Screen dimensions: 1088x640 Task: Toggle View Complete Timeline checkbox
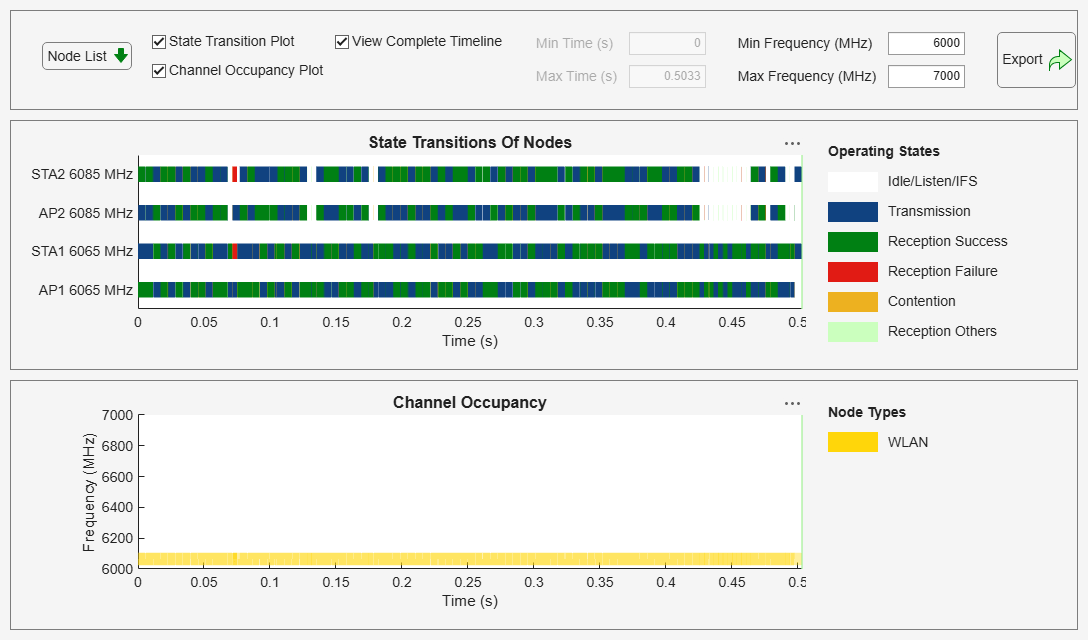[341, 42]
